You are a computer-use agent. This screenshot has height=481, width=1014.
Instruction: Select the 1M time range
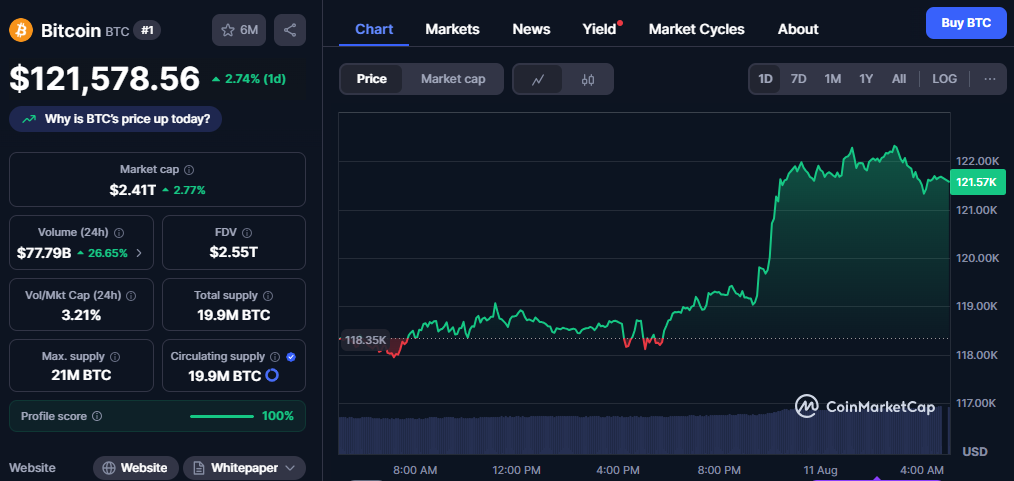pos(832,79)
